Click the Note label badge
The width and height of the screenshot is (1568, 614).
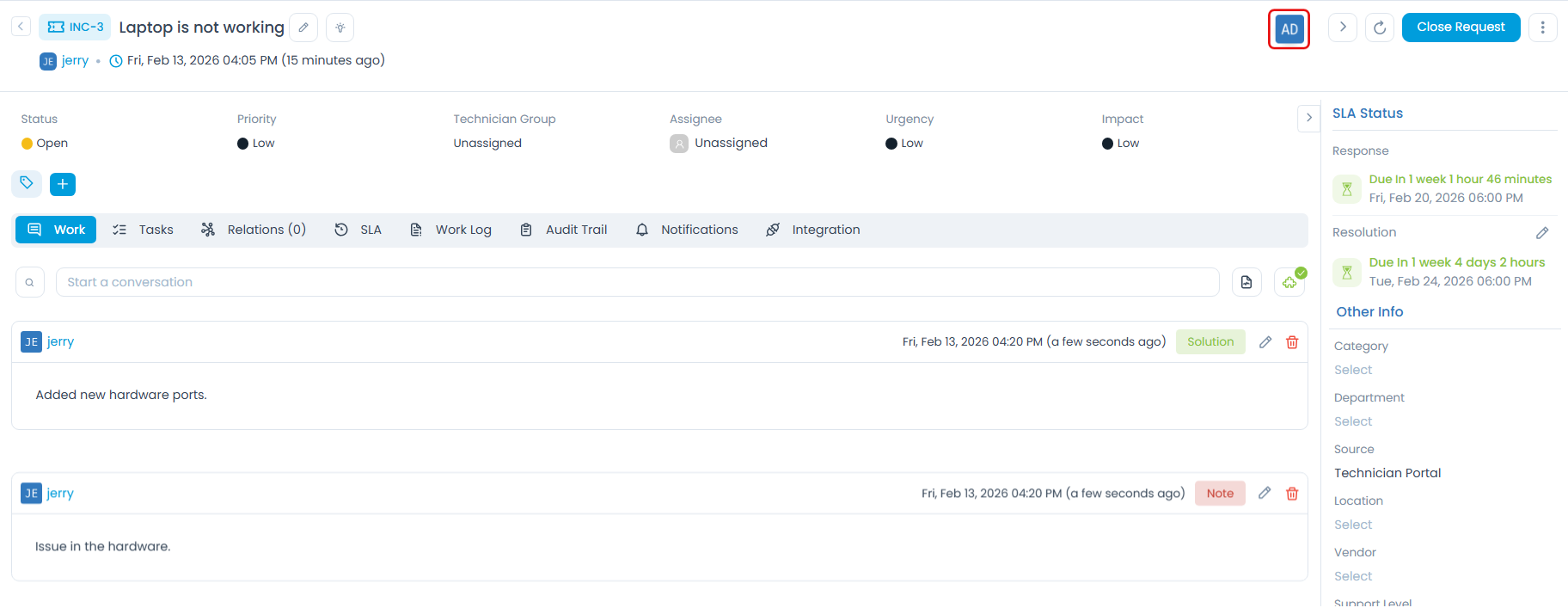pos(1220,493)
